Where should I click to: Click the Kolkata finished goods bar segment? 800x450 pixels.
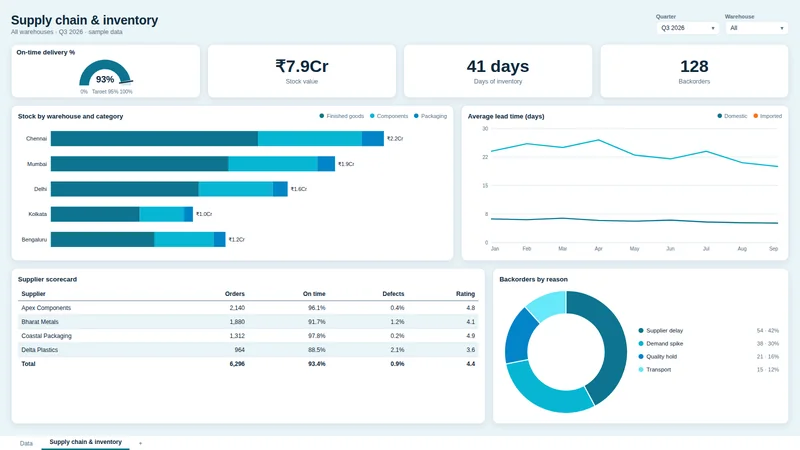95,214
